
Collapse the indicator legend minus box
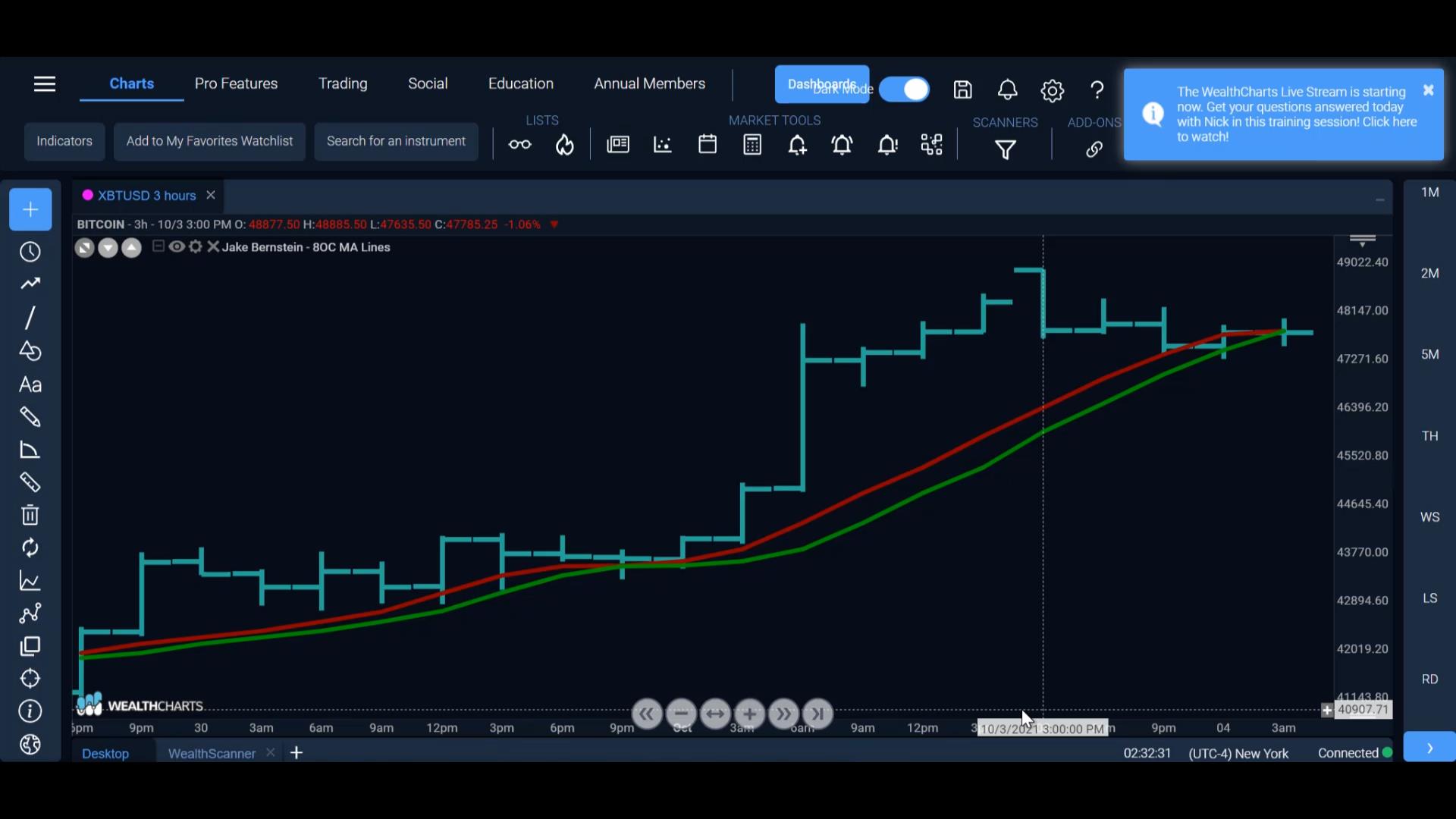click(x=158, y=246)
